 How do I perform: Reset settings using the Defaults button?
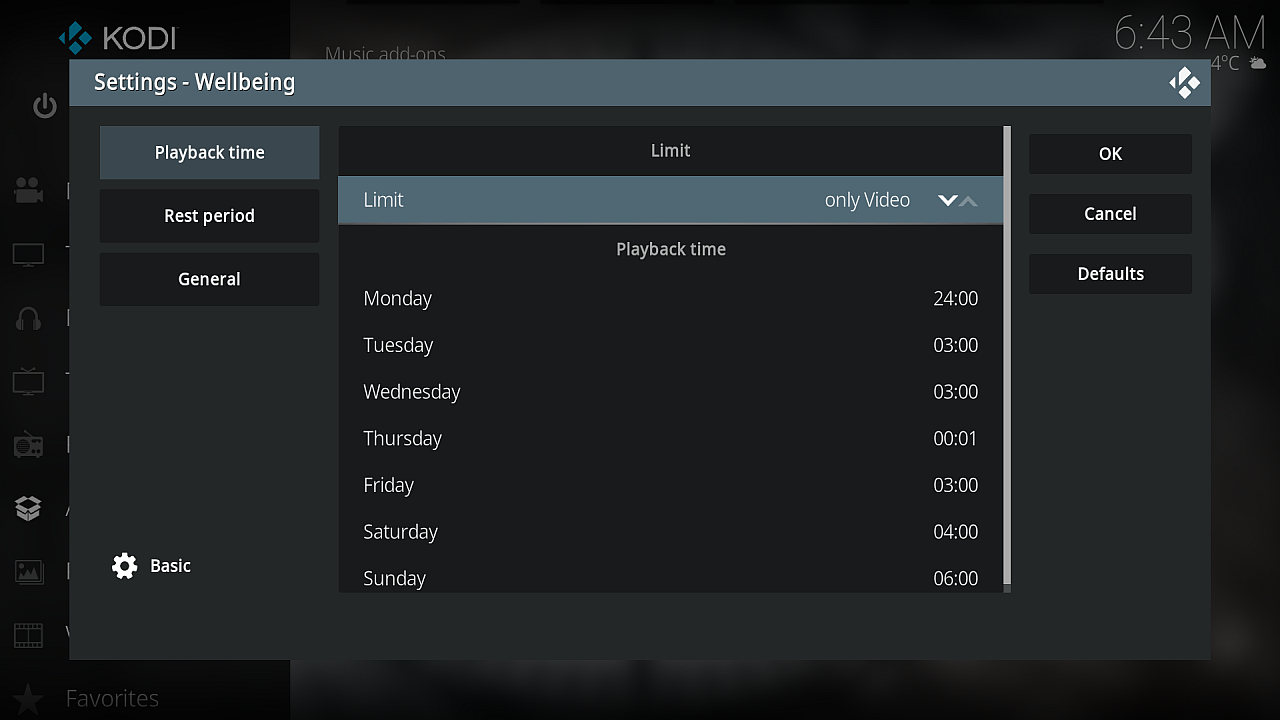(x=1110, y=274)
